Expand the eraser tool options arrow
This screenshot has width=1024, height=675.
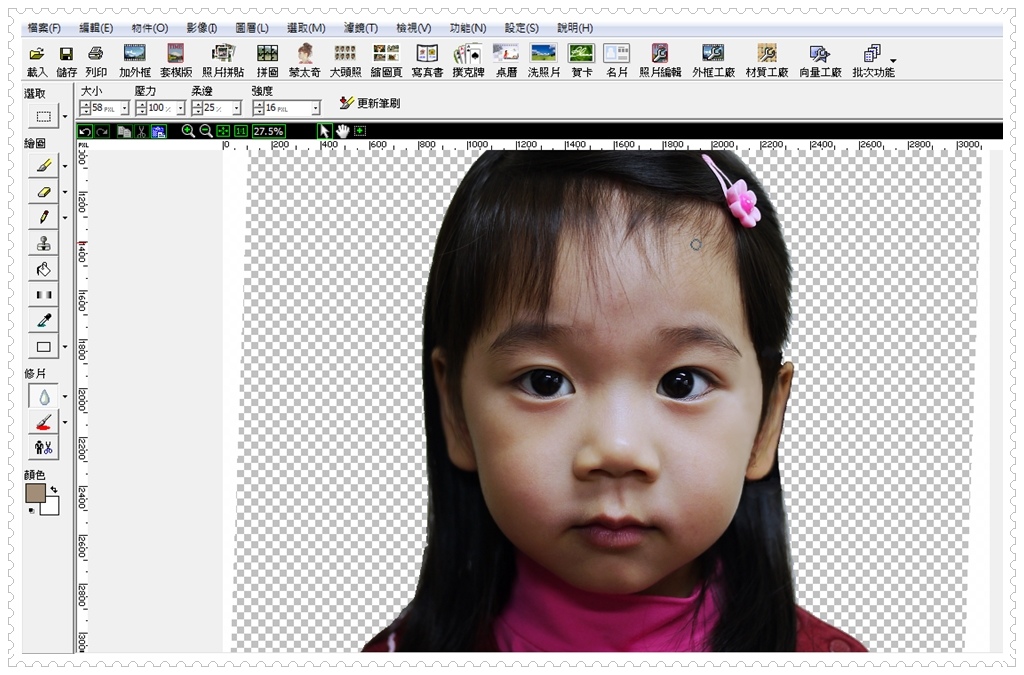coord(65,192)
